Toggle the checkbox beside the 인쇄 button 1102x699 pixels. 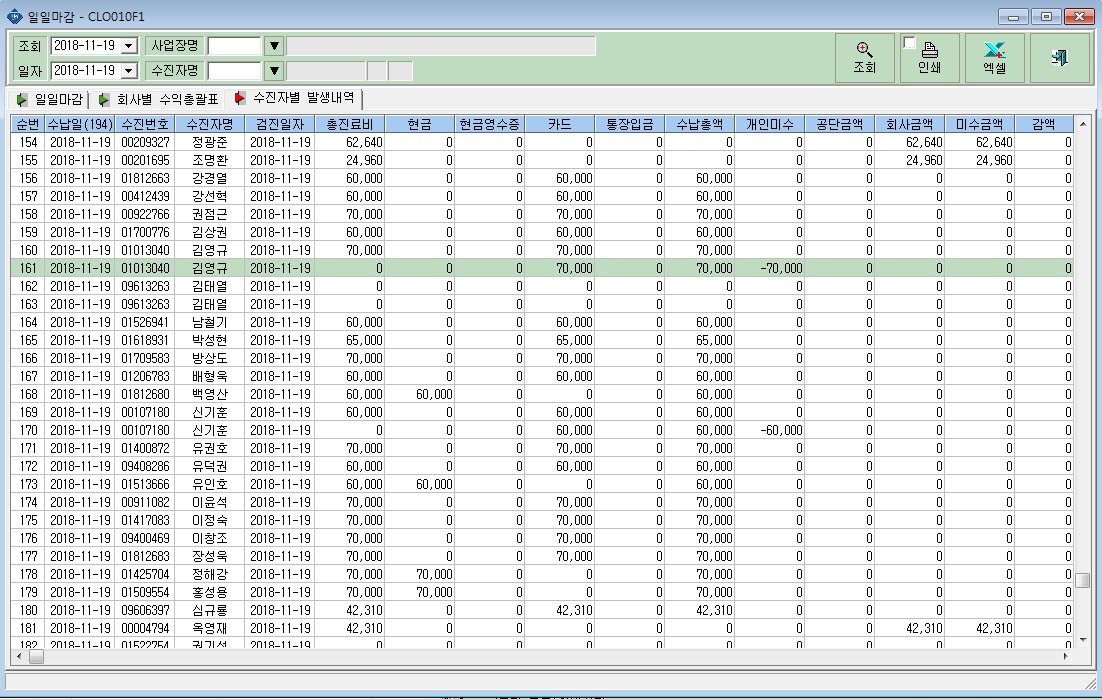point(909,43)
